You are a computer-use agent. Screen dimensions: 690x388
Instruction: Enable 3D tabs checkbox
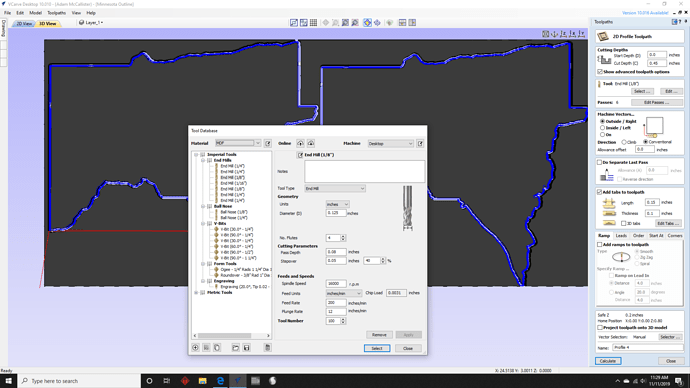624,223
